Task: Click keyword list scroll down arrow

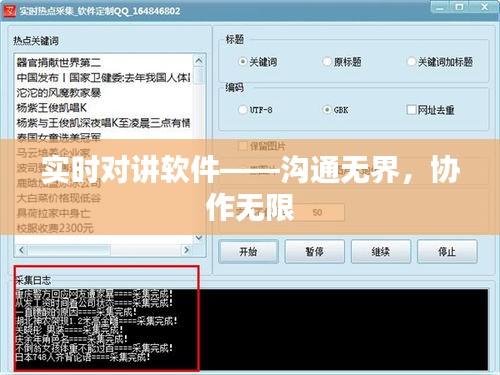Action: pos(199,237)
